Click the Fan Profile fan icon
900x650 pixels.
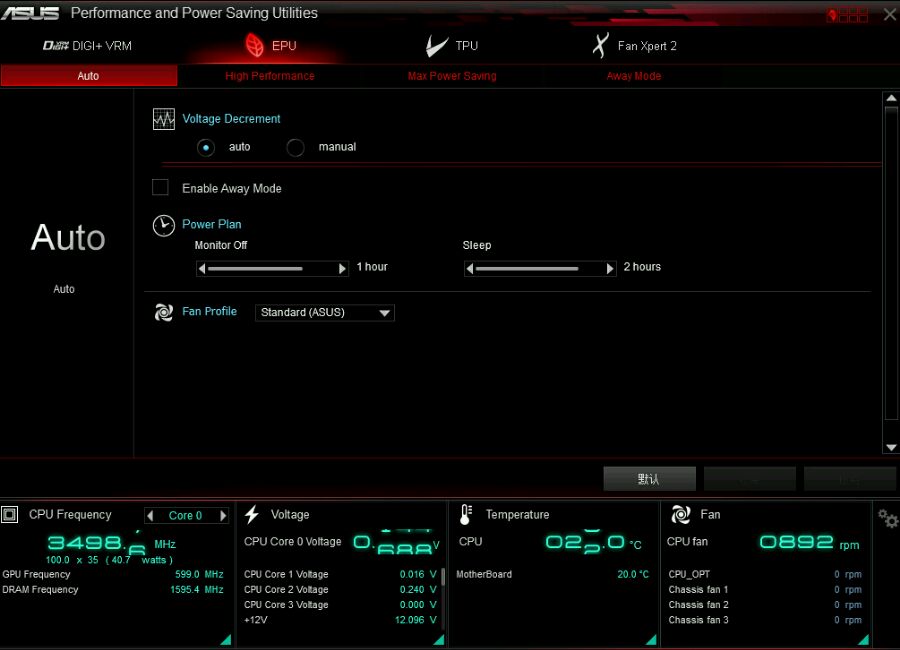(x=164, y=312)
